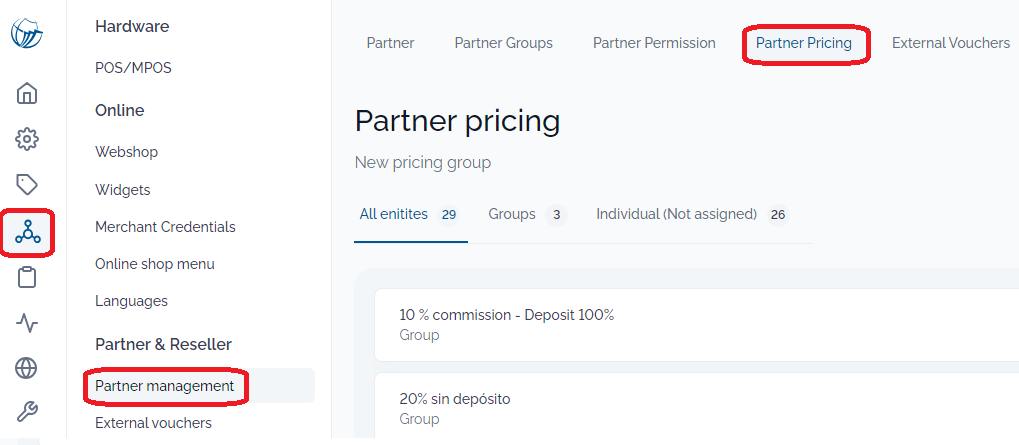Screen dimensions: 1019x445
Task: Open the Partner Permission tab
Action: coord(654,43)
